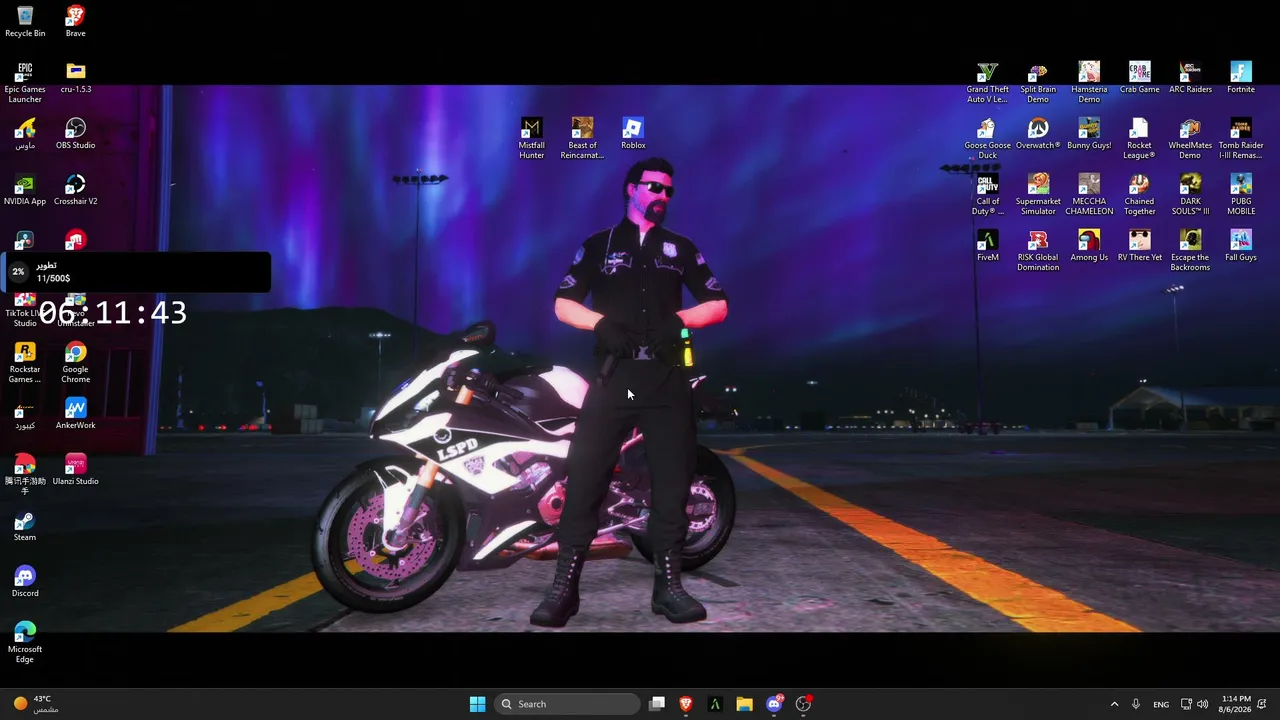Open the clock showing 1:14 PM
Viewport: 1280px width, 720px height.
click(1236, 704)
